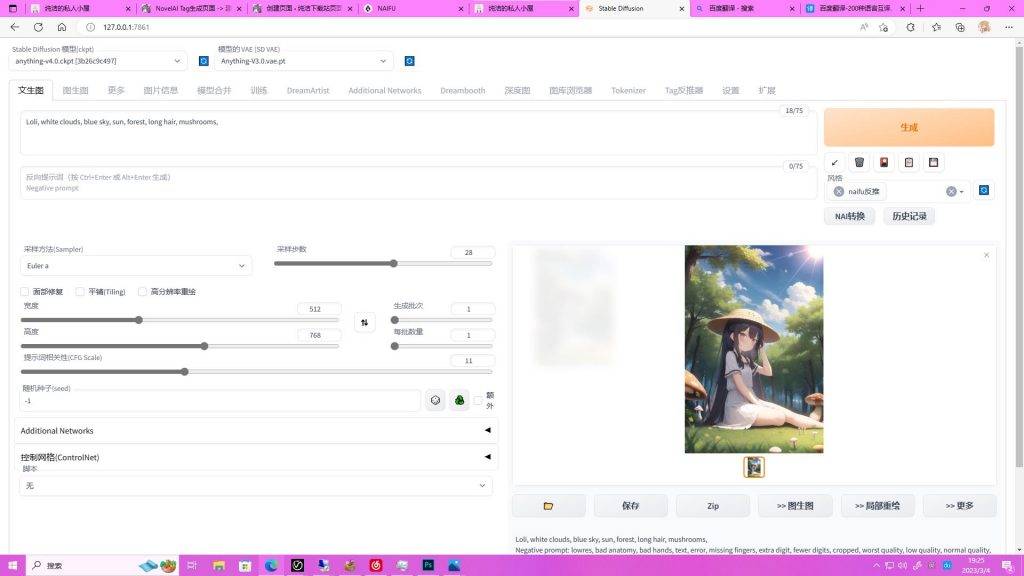Reload the browser page
The image size is (1024, 576).
coord(39,27)
